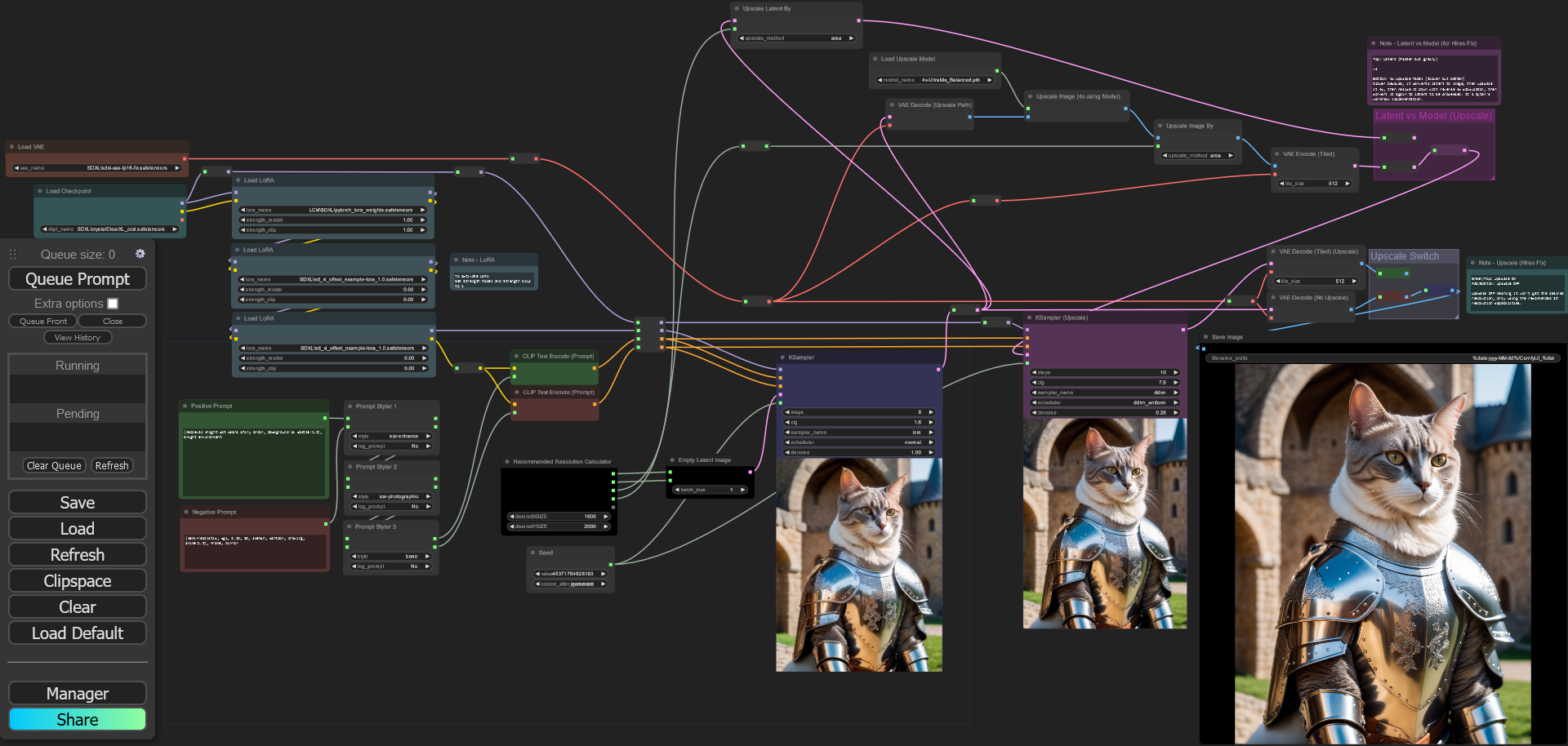Open the model_name combo in Load Upscale Model

tap(935, 80)
